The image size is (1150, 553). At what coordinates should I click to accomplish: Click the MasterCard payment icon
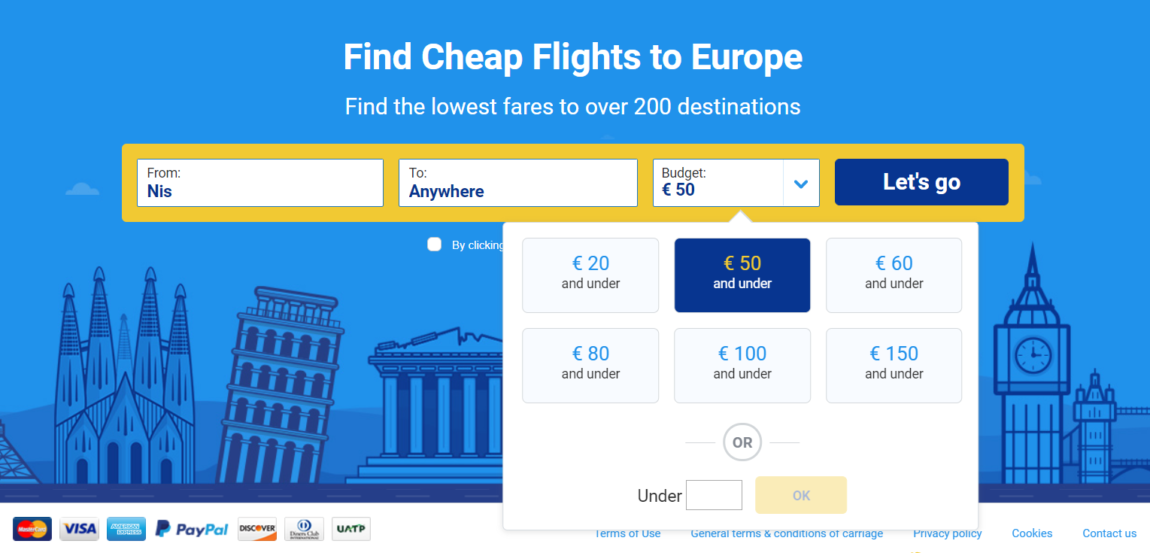(32, 529)
